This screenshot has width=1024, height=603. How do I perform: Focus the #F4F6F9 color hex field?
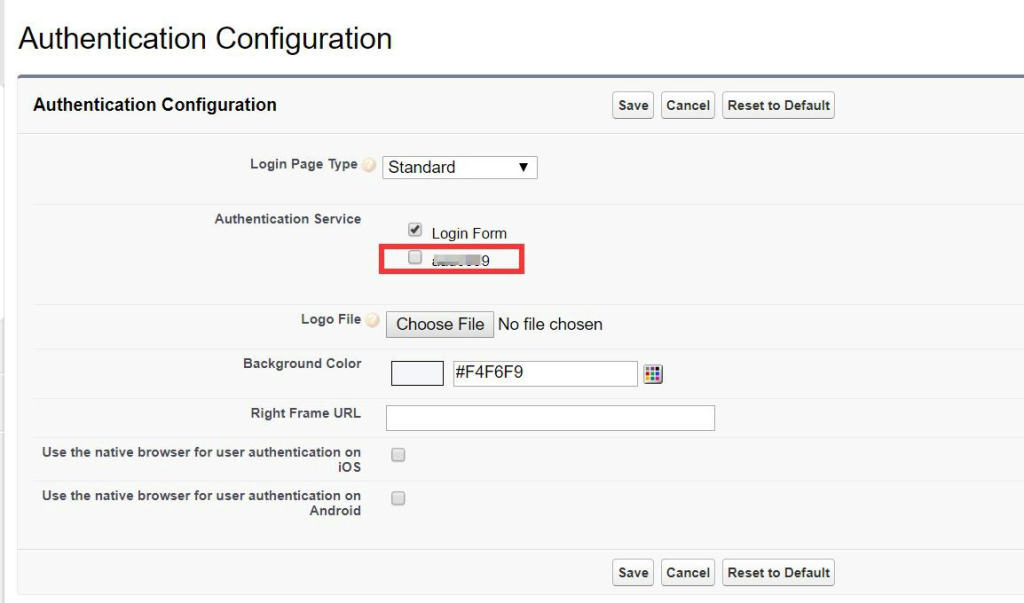click(545, 373)
